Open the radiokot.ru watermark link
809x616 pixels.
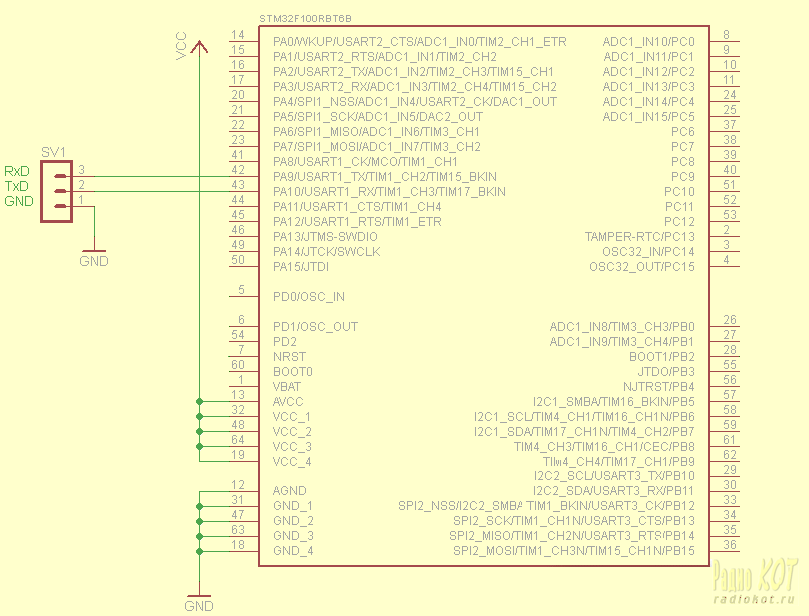(x=755, y=600)
